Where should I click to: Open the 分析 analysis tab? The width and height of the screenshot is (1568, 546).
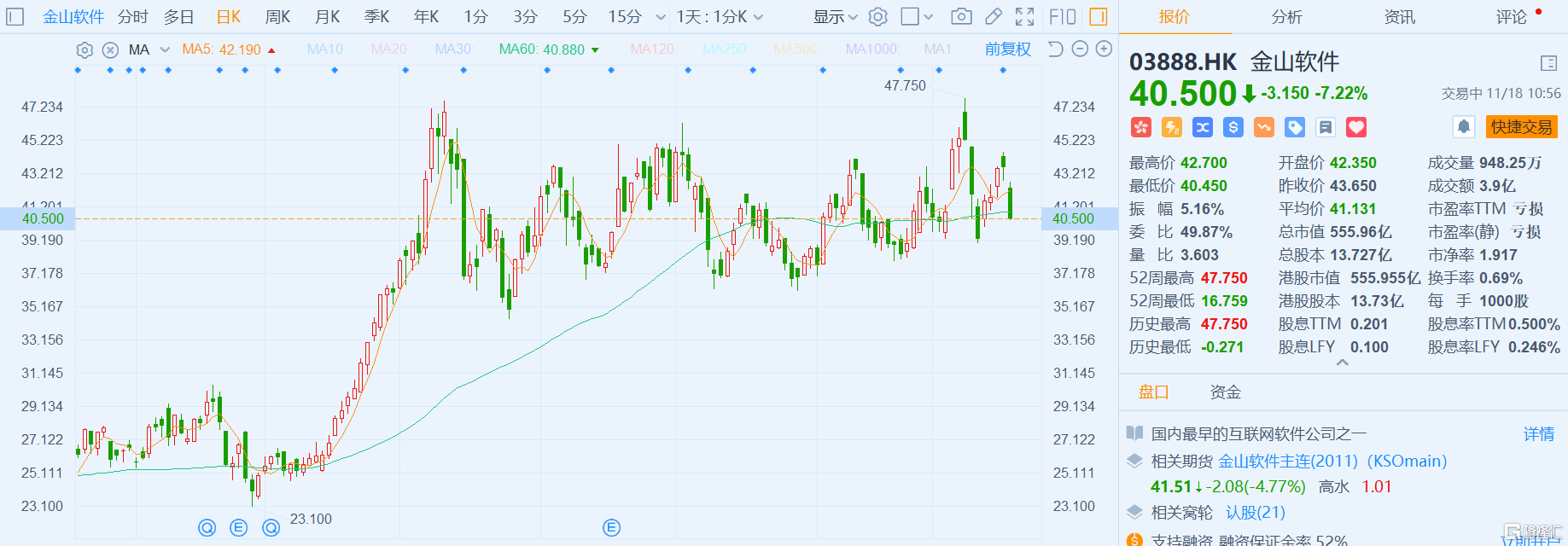click(1286, 17)
